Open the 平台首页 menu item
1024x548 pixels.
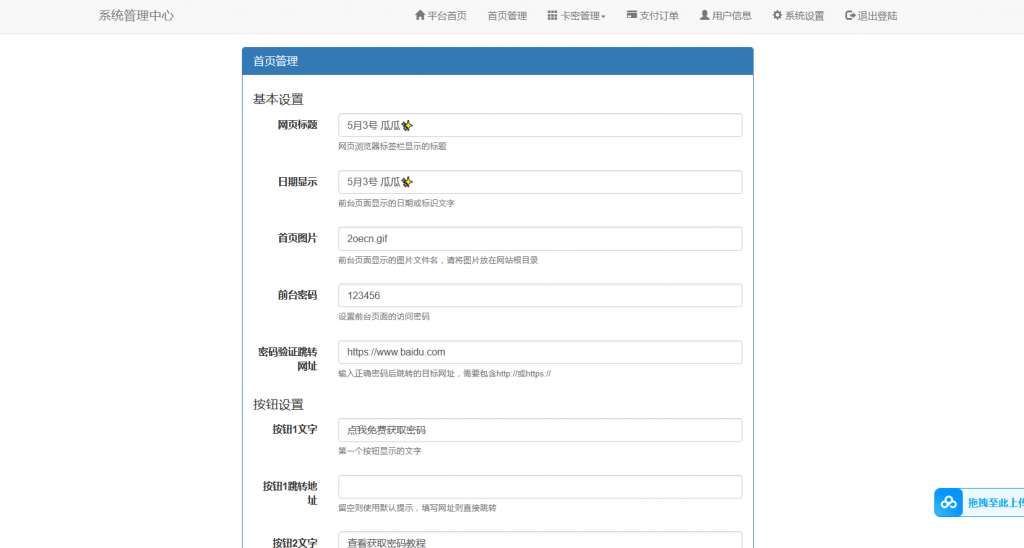click(x=441, y=16)
